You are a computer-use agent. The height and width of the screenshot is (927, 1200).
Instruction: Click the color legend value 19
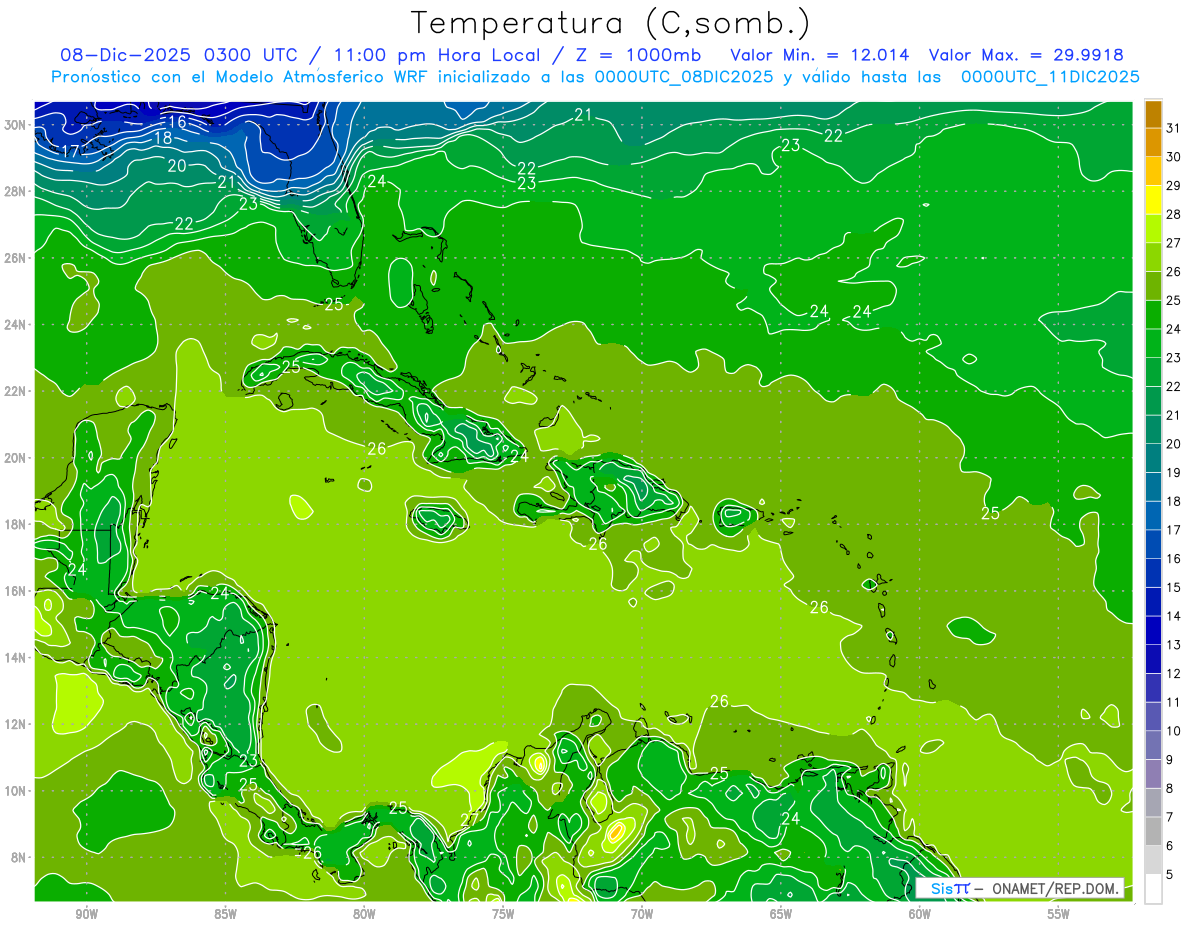click(x=1173, y=472)
